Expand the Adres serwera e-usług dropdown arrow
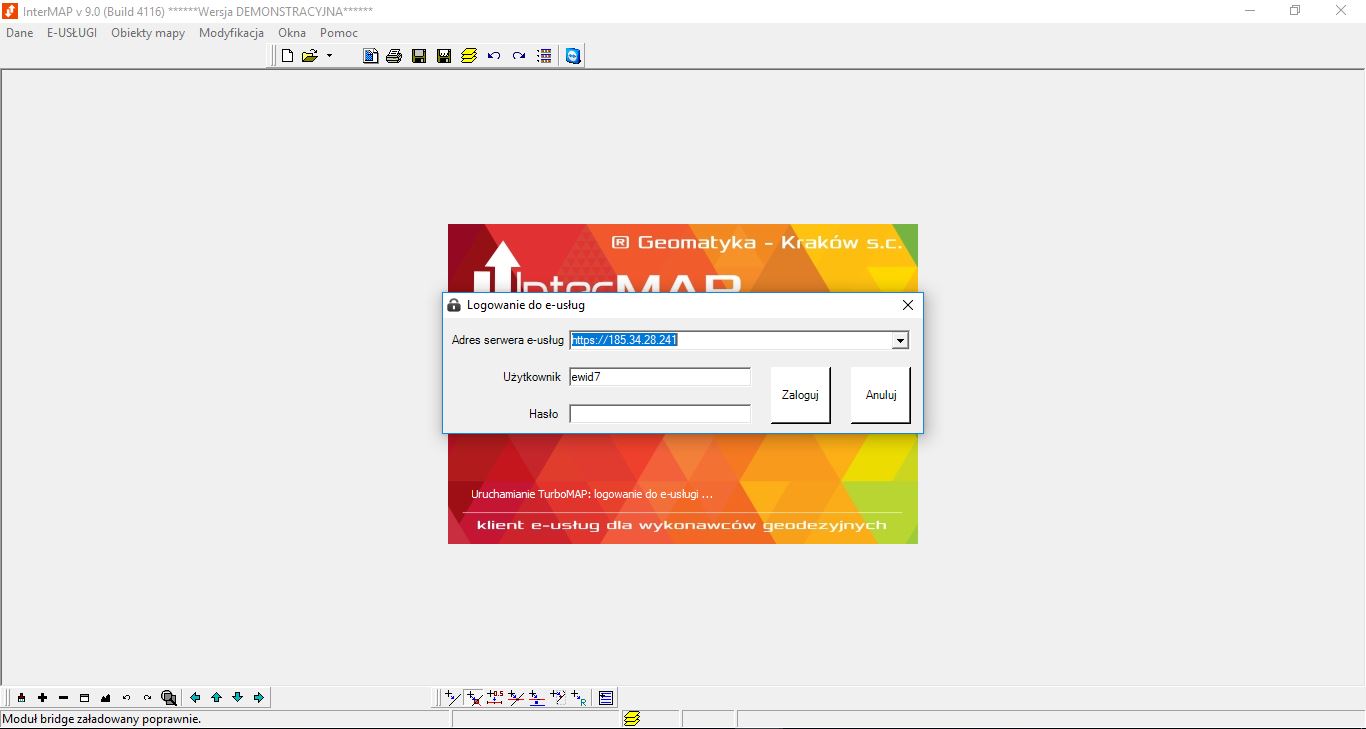 point(900,340)
